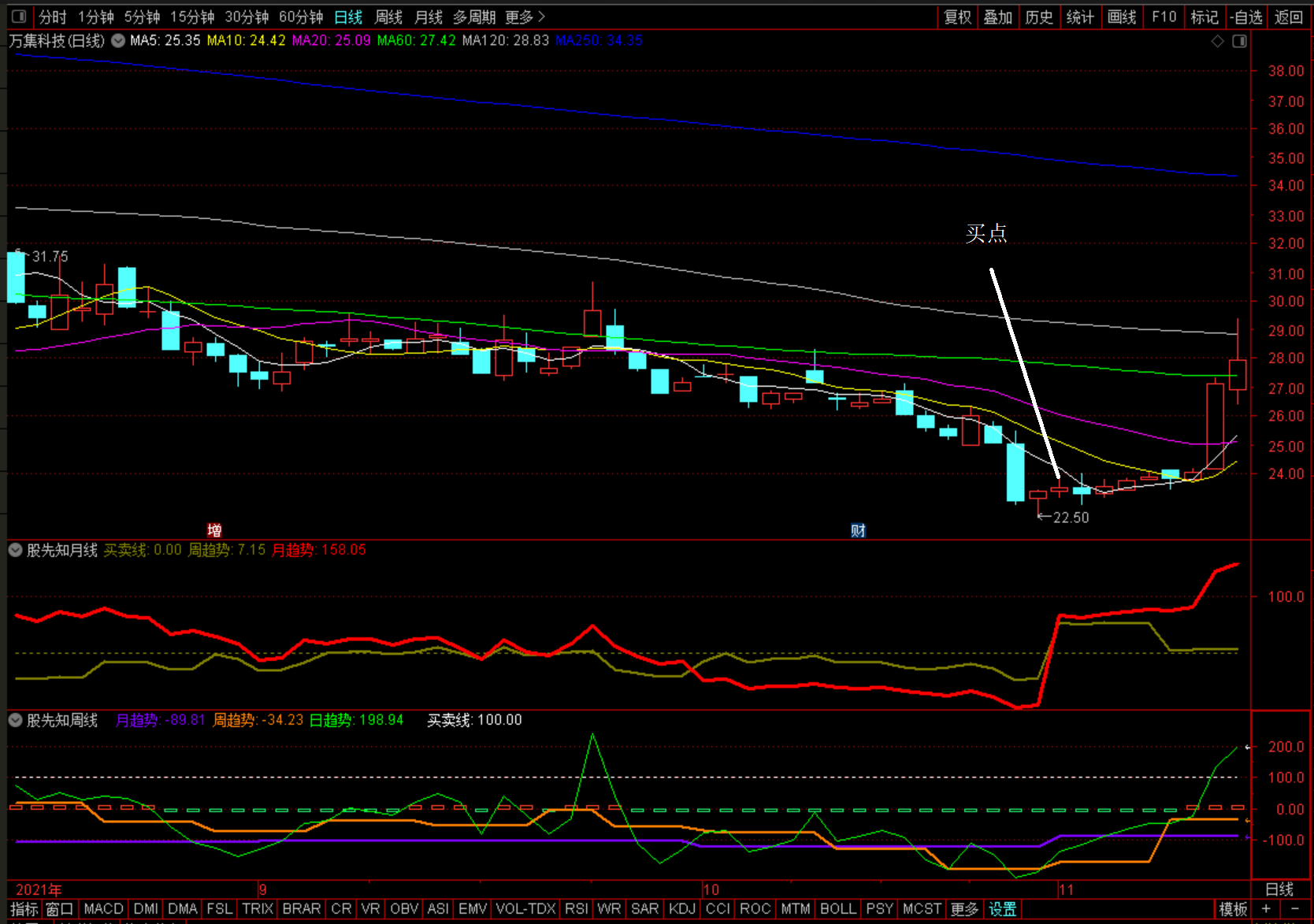This screenshot has width=1314, height=924.
Task: Select the 1分钟 period tab
Action: (96, 17)
